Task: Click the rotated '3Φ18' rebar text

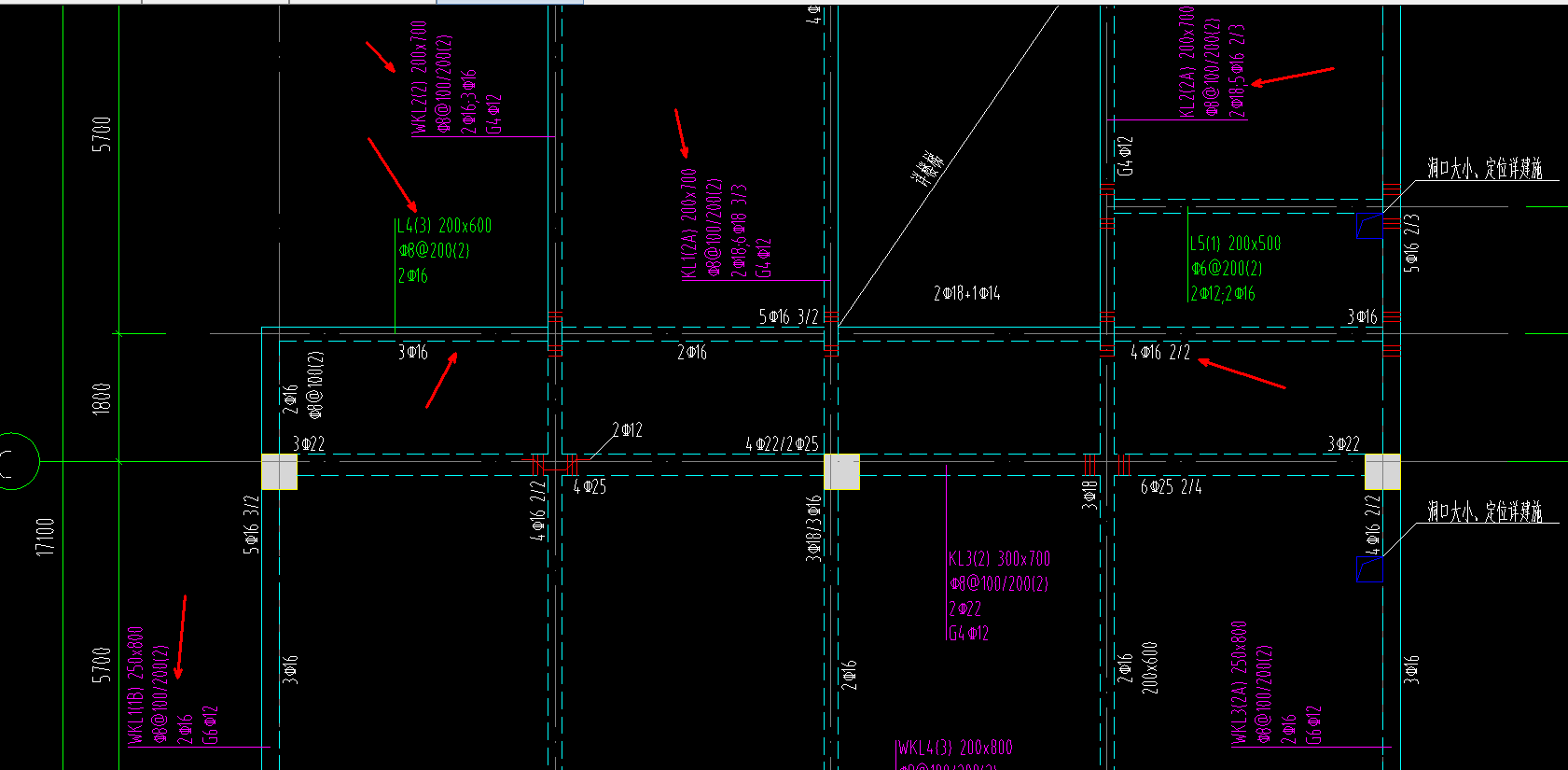Action: click(x=1089, y=494)
